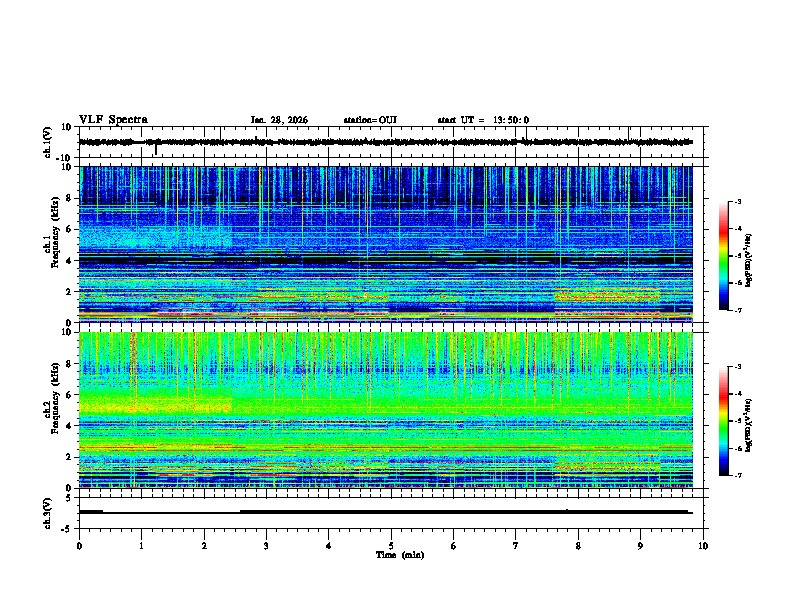The height and width of the screenshot is (612, 792).
Task: Click the ch.1 frequency axis "4" tick label
Action: pyautogui.click(x=70, y=261)
